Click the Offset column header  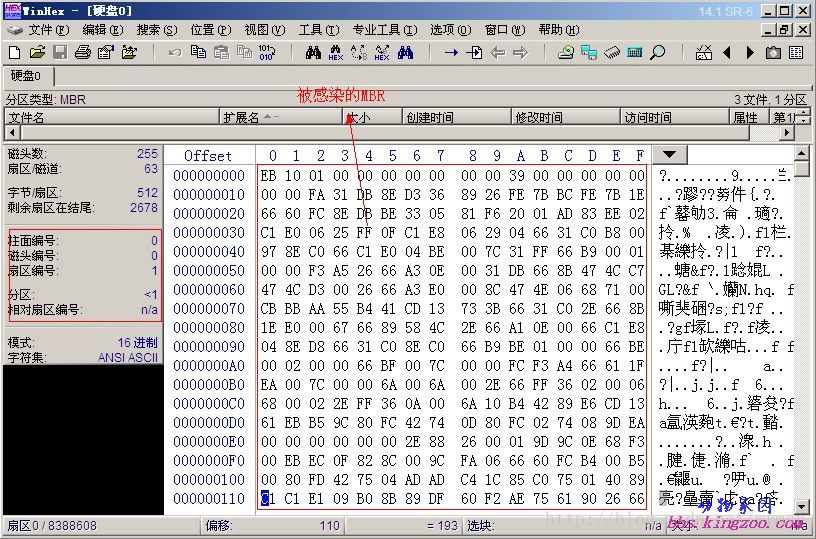pos(208,156)
